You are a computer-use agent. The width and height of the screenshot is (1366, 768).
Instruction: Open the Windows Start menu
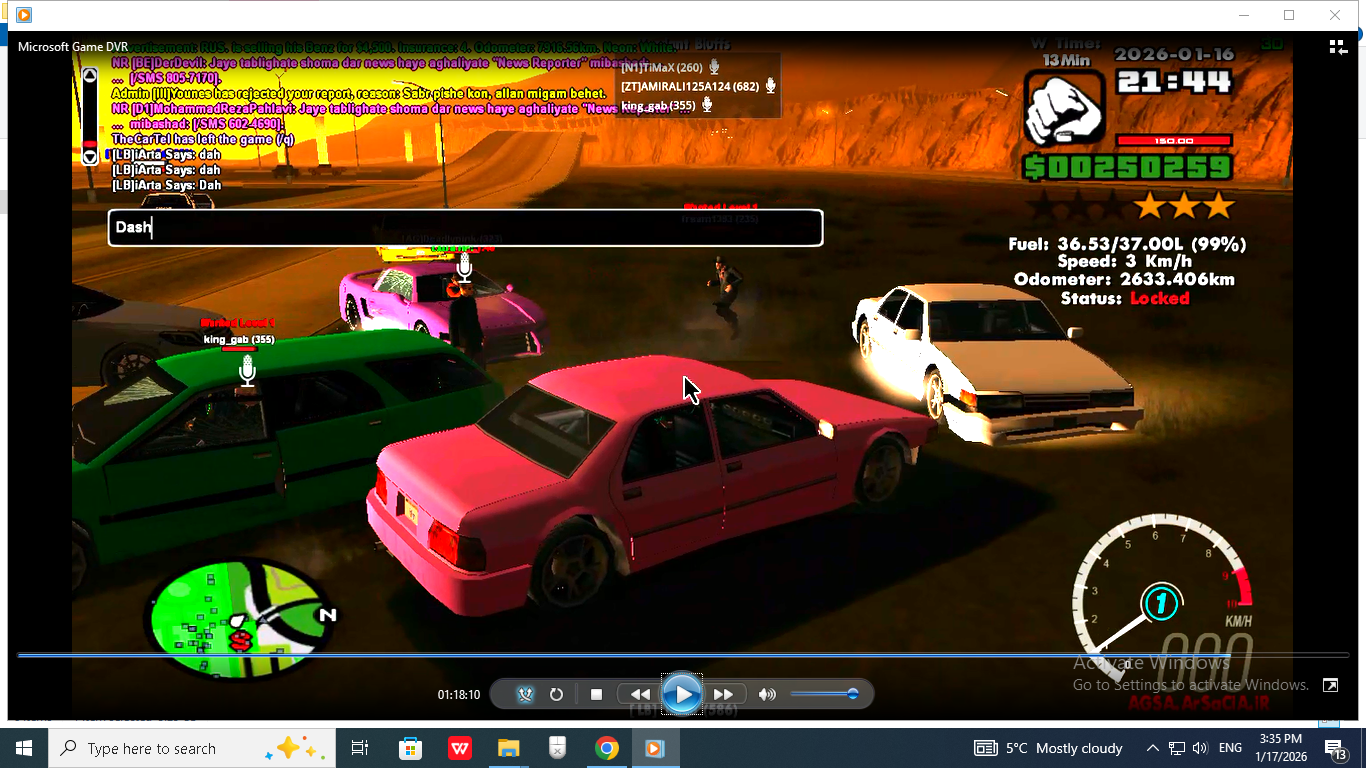(x=24, y=748)
